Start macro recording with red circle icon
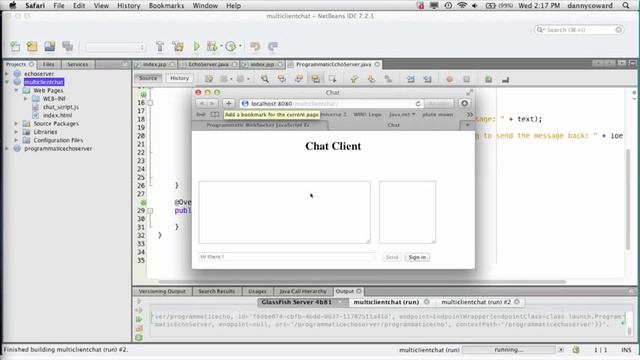Image resolution: width=640 pixels, height=360 pixels. pos(449,79)
